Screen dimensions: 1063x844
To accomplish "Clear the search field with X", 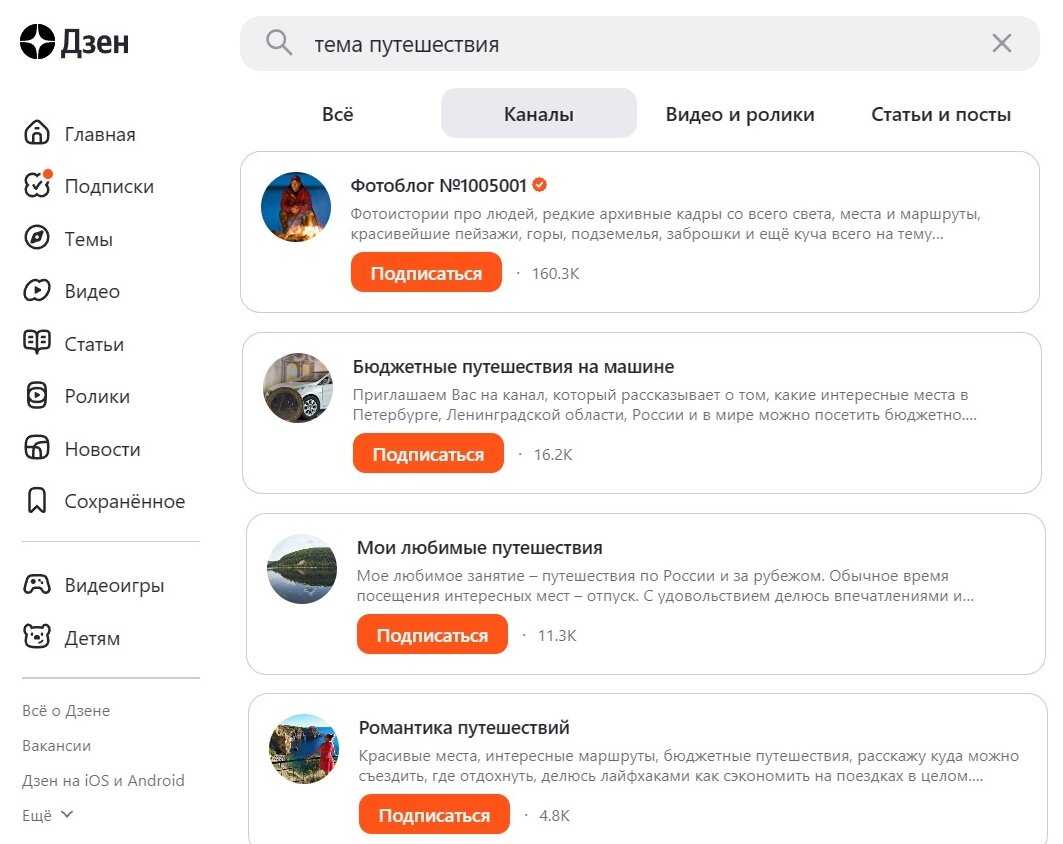I will (x=1001, y=43).
